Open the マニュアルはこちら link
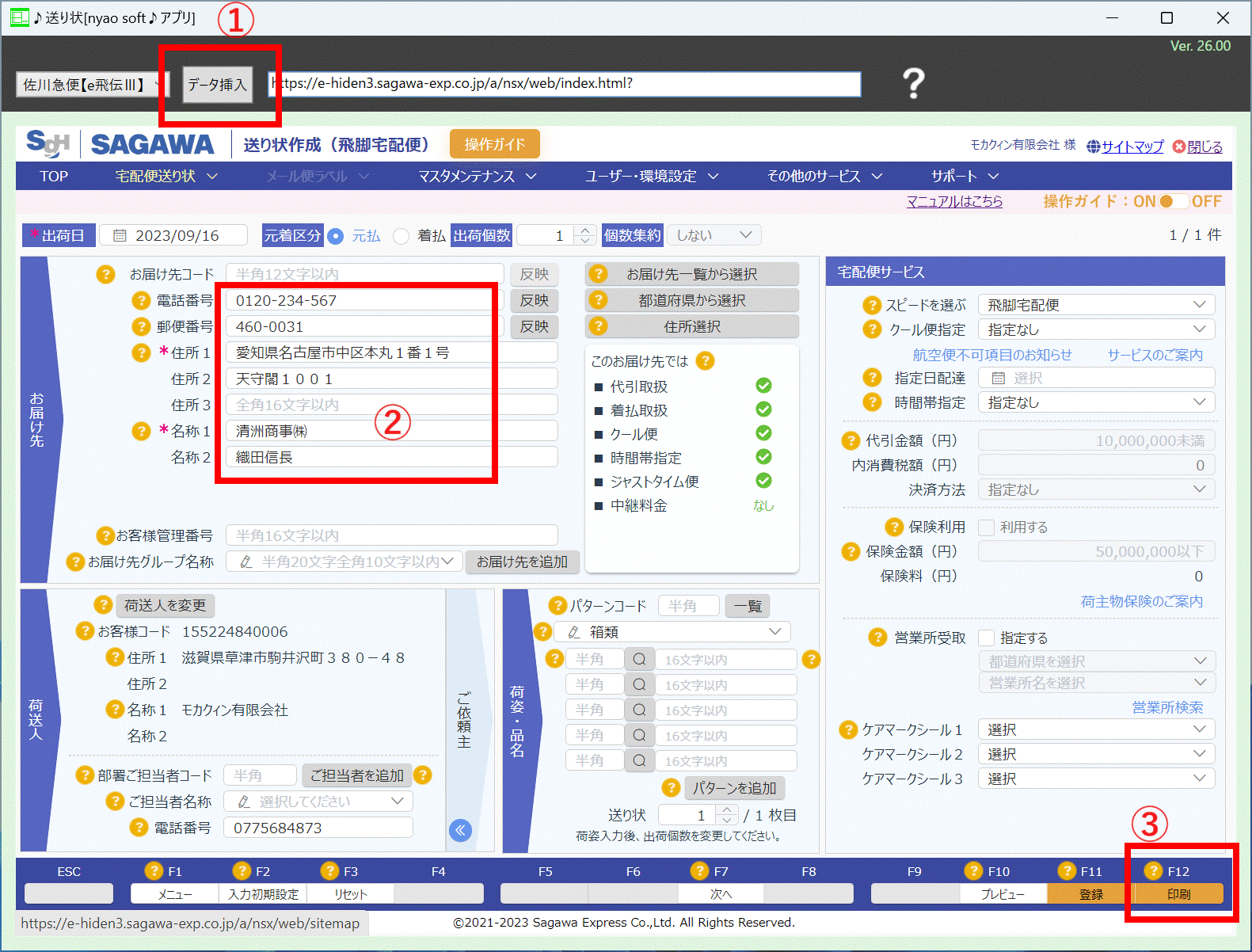Screen dimensions: 1252x952 [954, 201]
